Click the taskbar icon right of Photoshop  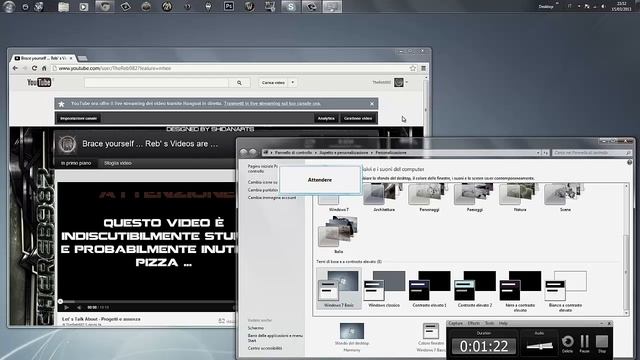[249, 6]
